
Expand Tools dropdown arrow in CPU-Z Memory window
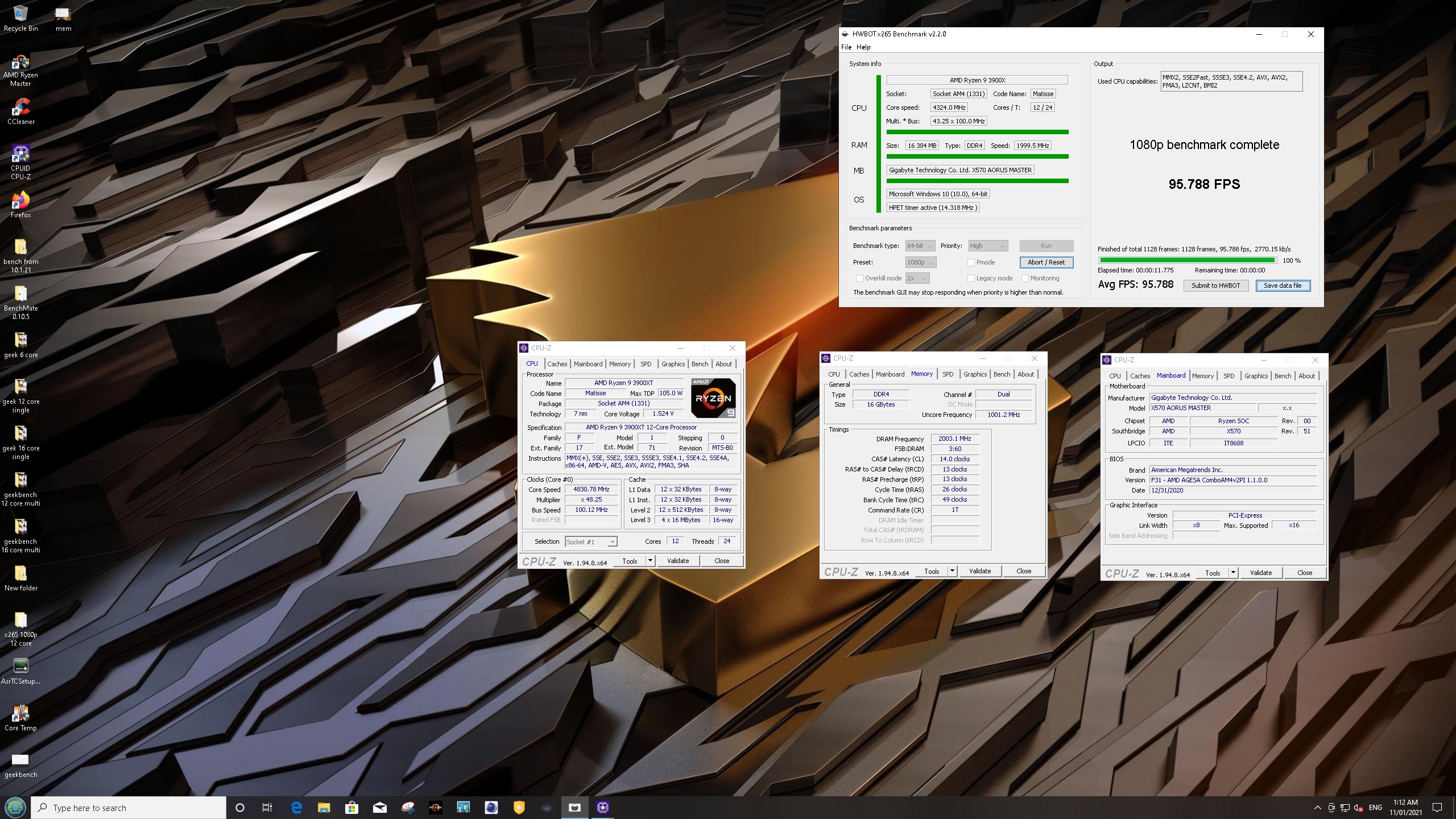952,571
